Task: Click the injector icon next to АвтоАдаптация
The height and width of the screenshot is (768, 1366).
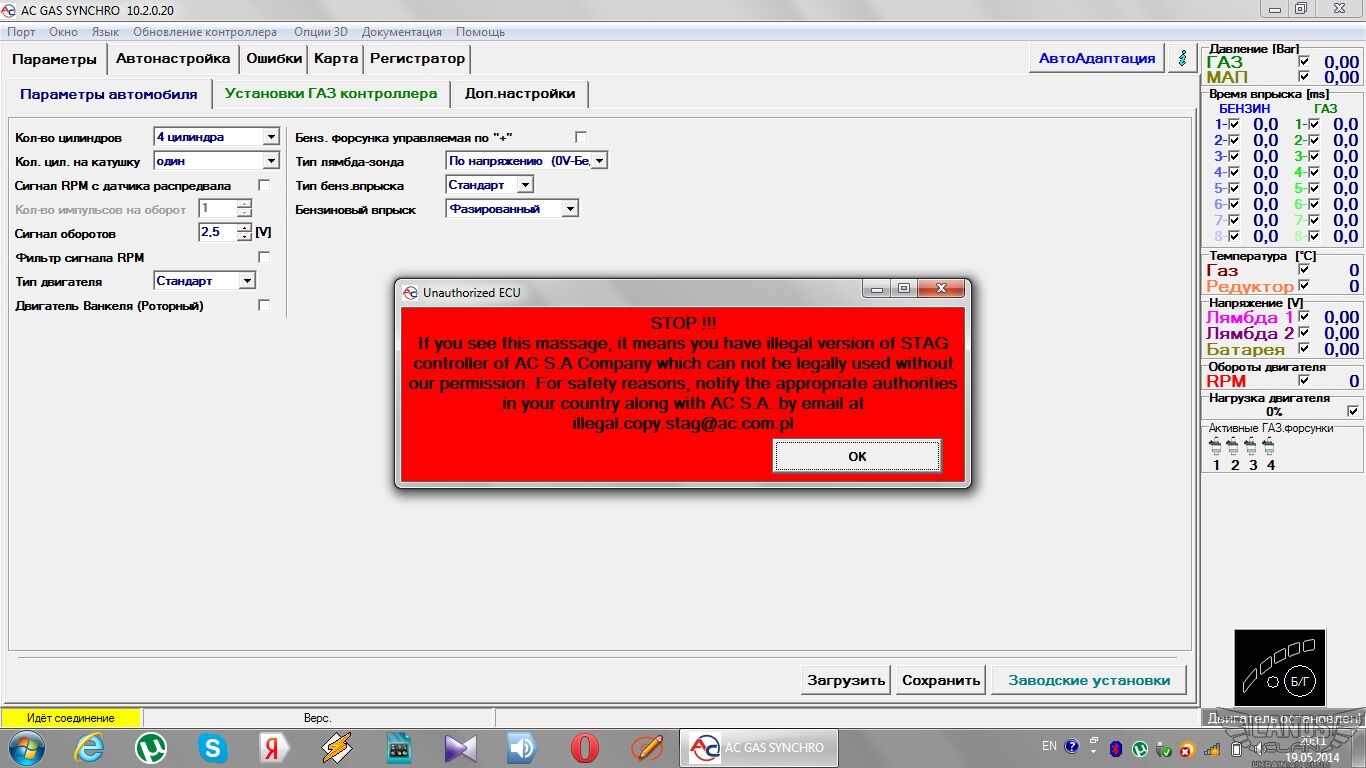Action: coord(1183,58)
